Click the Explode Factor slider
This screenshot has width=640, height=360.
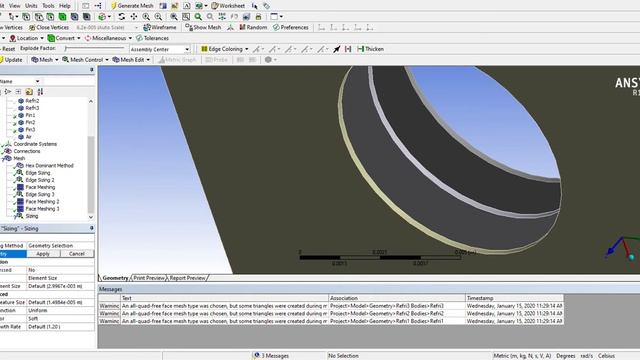click(x=94, y=49)
